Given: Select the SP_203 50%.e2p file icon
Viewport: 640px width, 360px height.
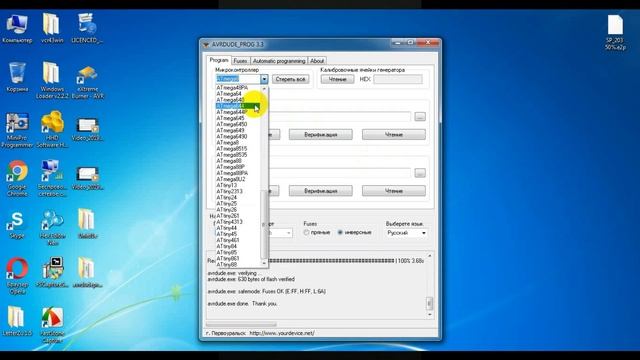Looking at the screenshot, I should point(615,33).
